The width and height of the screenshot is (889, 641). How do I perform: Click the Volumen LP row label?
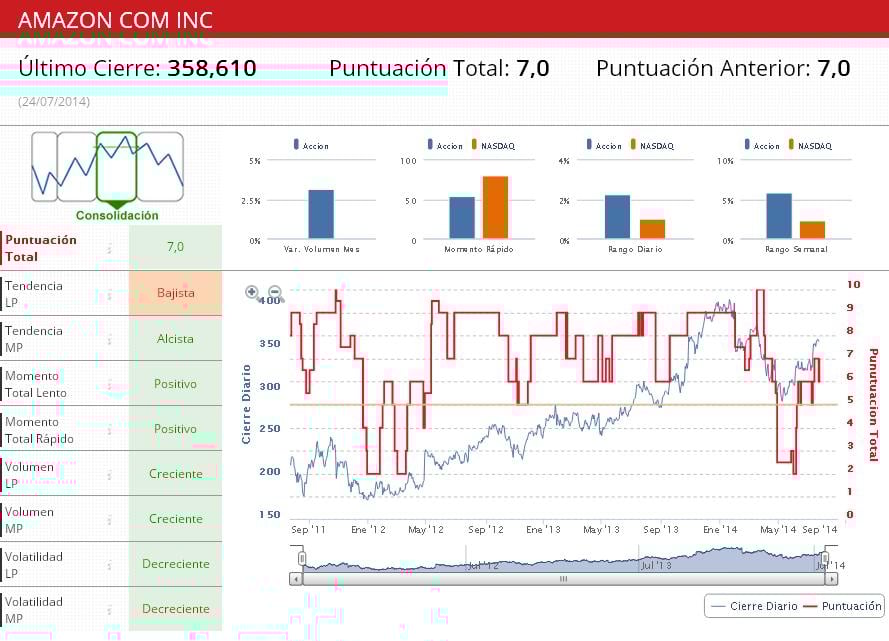[x=29, y=475]
